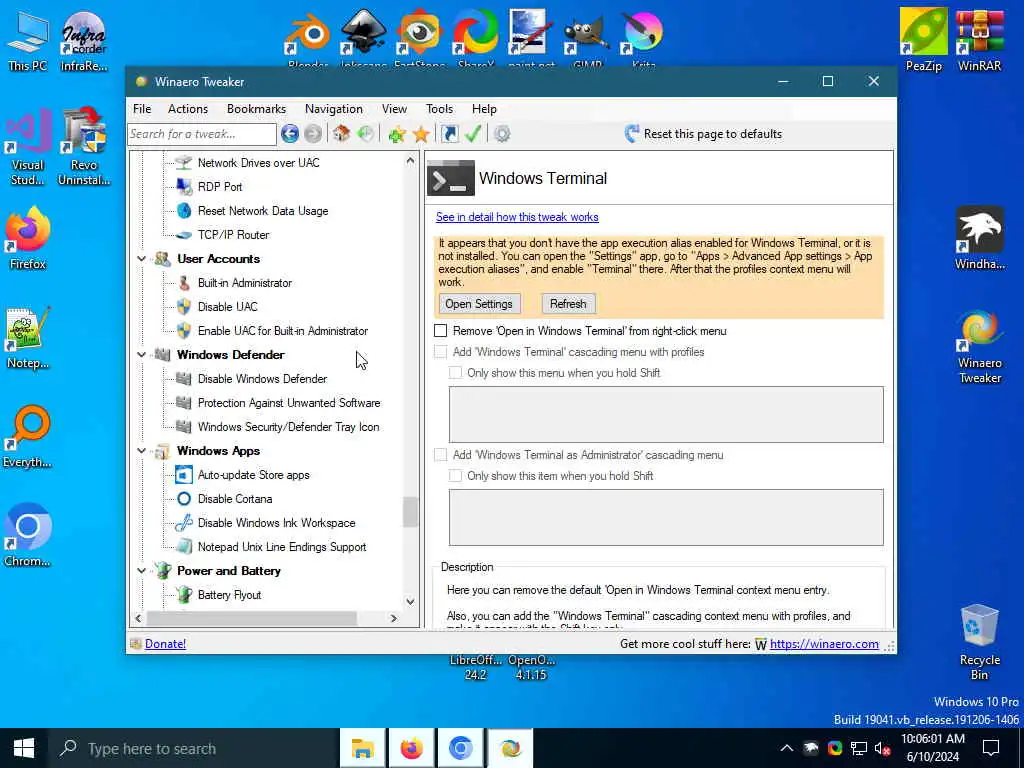Select Protection Against Unwanted Software item

289,403
